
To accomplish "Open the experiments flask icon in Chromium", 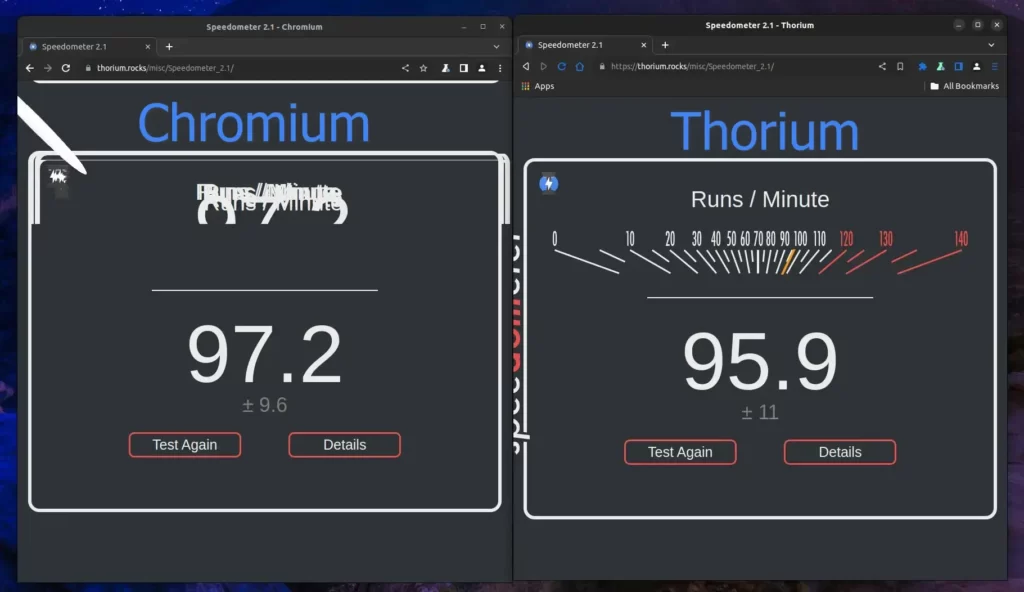I will coord(445,68).
